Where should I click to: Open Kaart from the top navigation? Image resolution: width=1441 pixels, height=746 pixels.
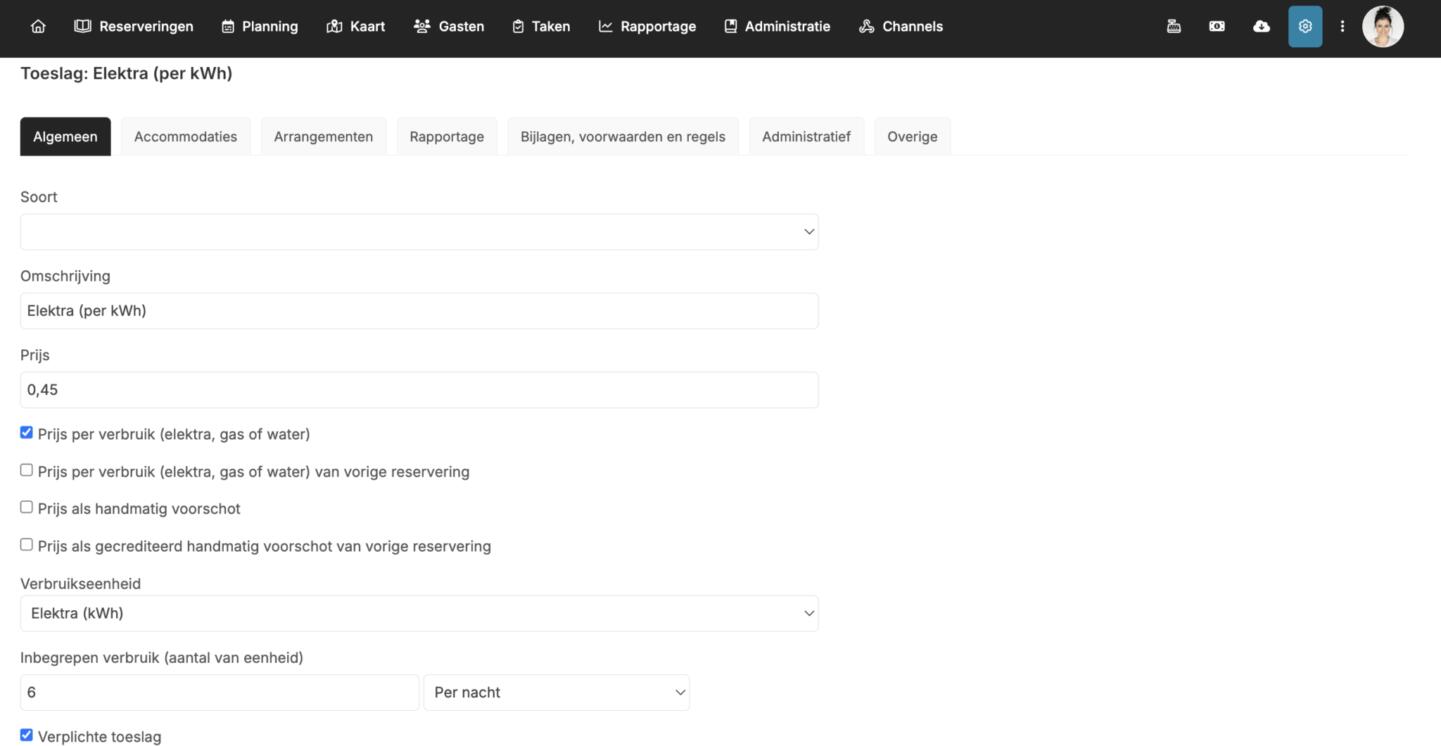click(356, 27)
